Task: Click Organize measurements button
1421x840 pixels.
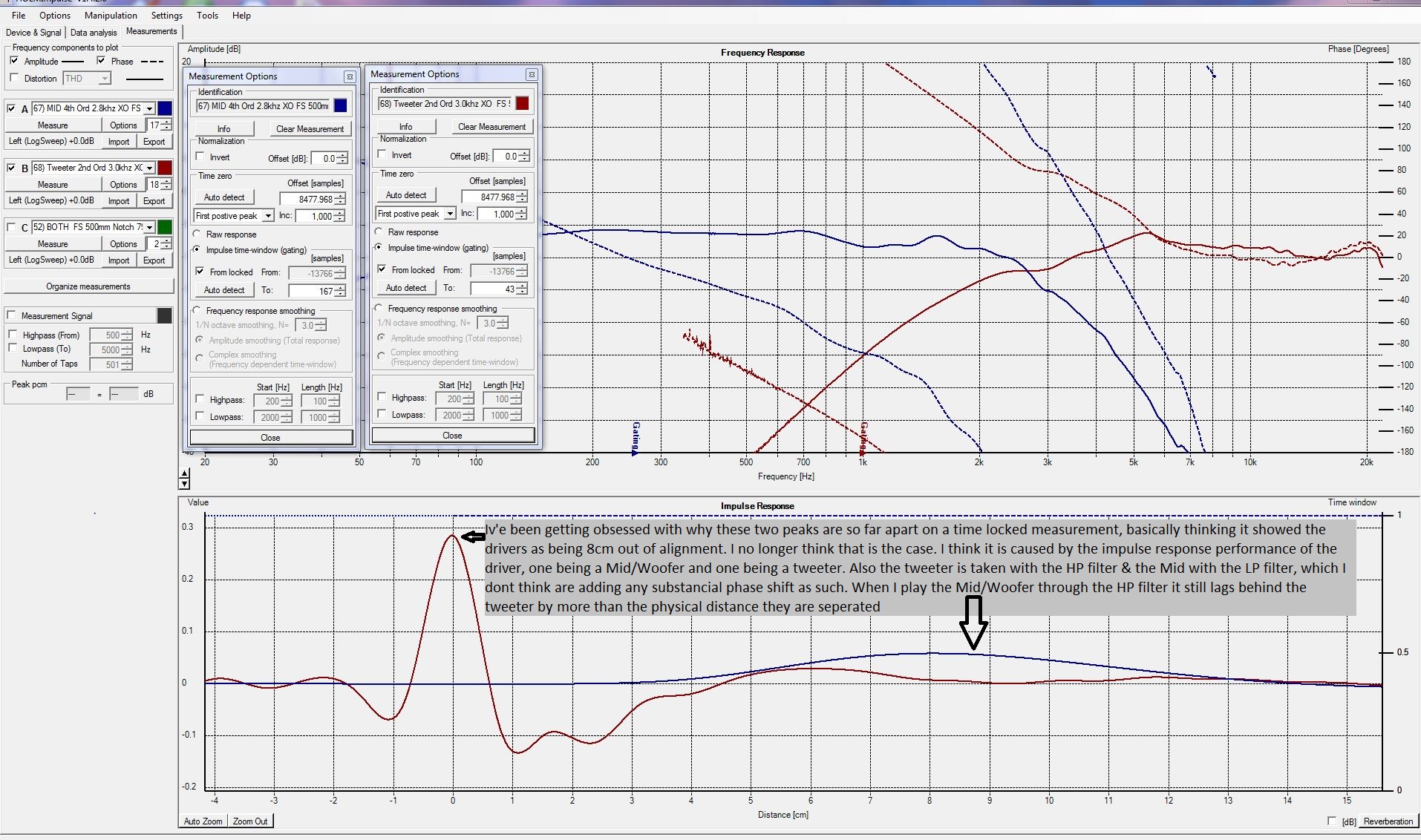Action: click(88, 286)
